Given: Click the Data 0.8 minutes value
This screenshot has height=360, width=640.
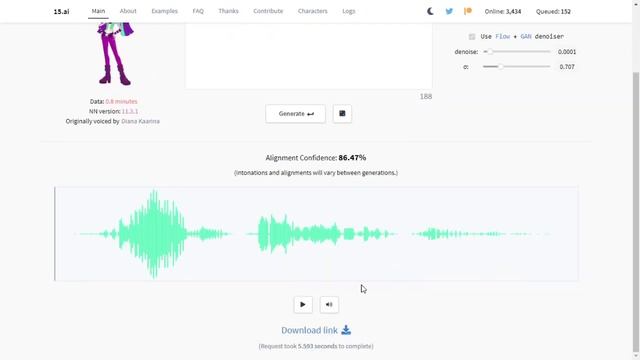Looking at the screenshot, I should point(121,102).
